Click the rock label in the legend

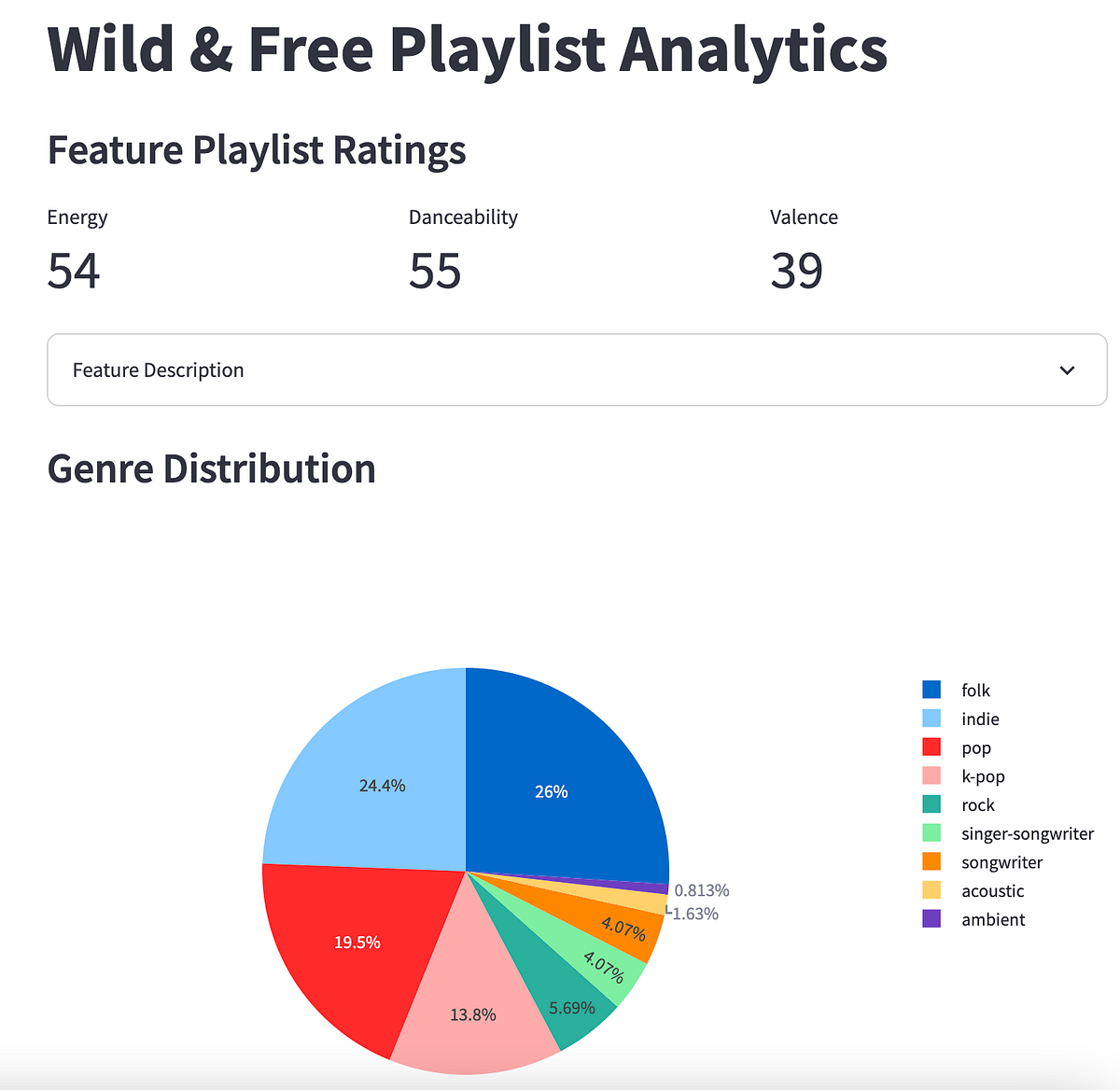[978, 804]
